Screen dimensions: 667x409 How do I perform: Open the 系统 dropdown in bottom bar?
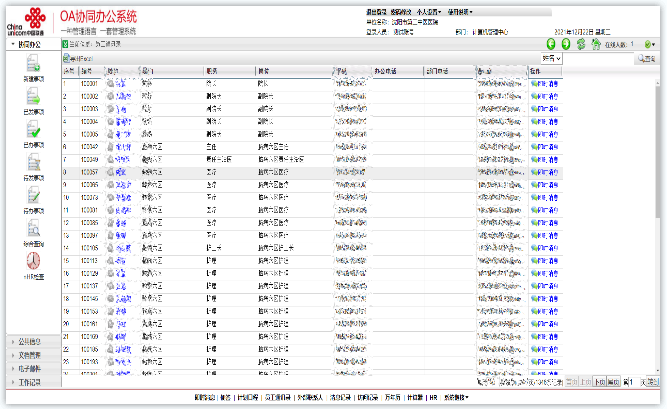pos(456,398)
